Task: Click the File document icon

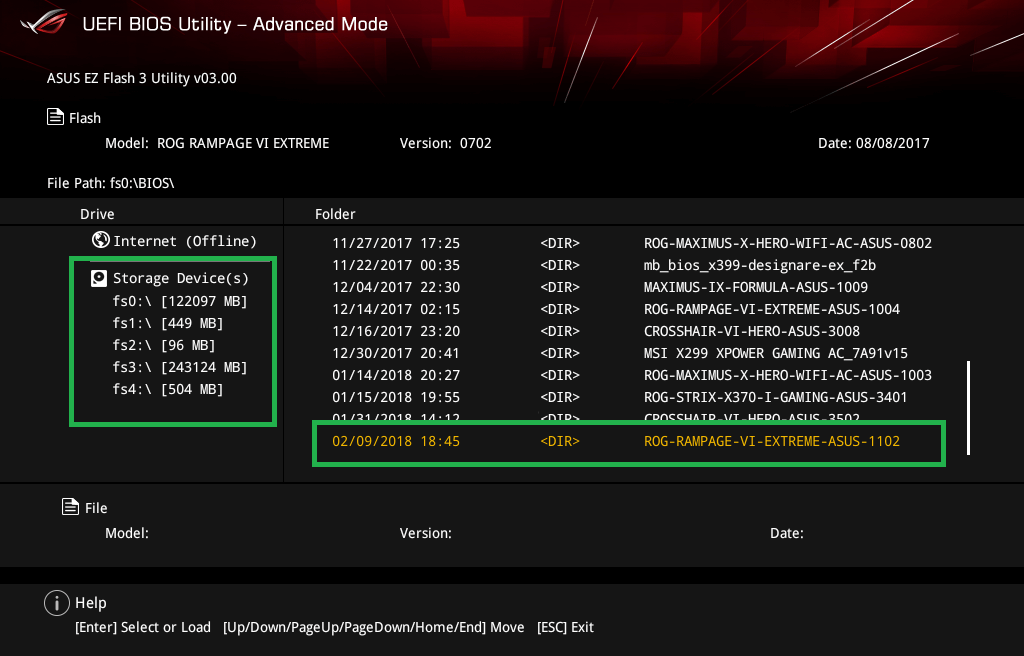Action: pos(70,506)
